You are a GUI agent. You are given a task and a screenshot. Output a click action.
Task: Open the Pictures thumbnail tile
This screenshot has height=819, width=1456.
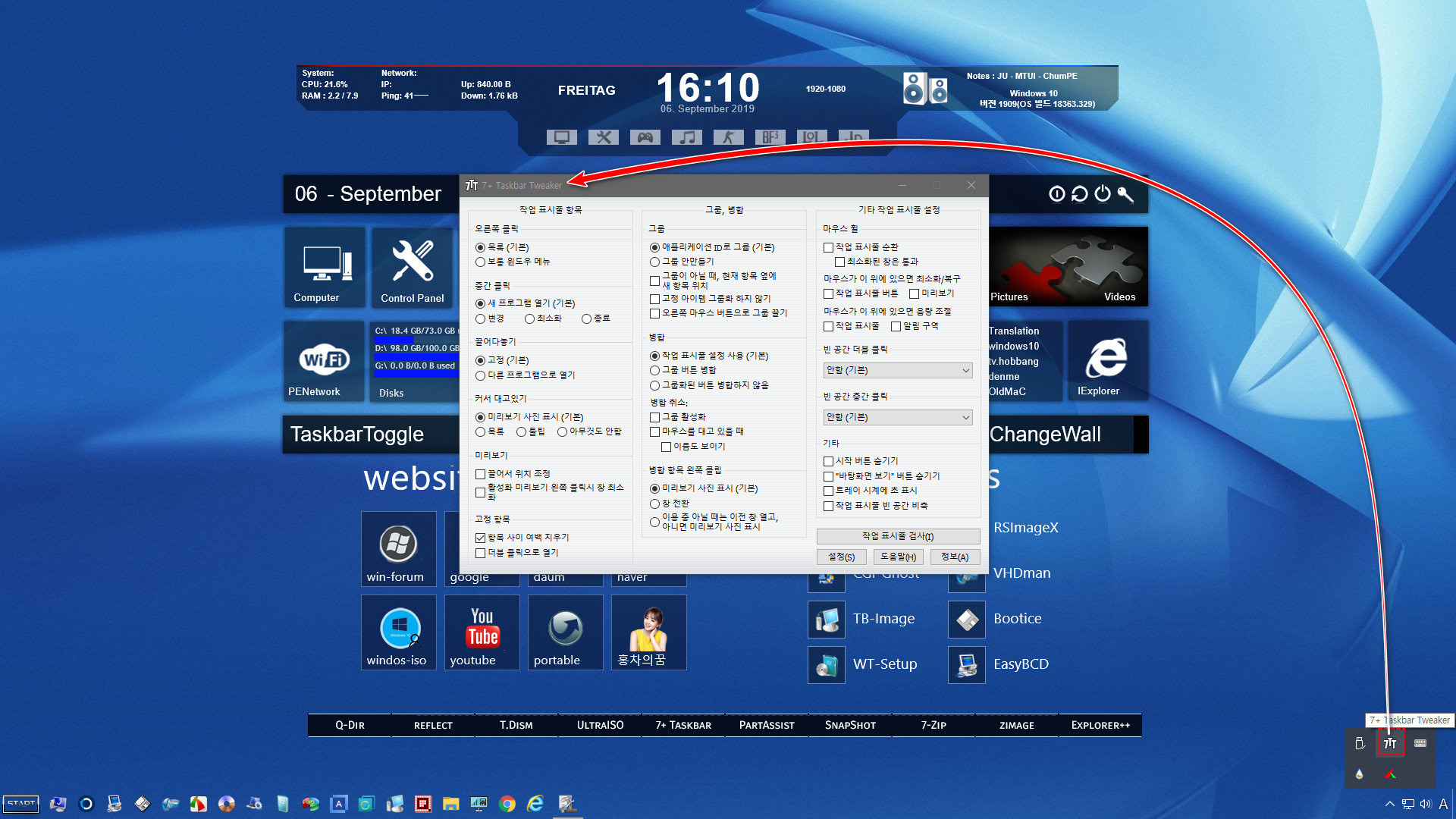pyautogui.click(x=1009, y=297)
